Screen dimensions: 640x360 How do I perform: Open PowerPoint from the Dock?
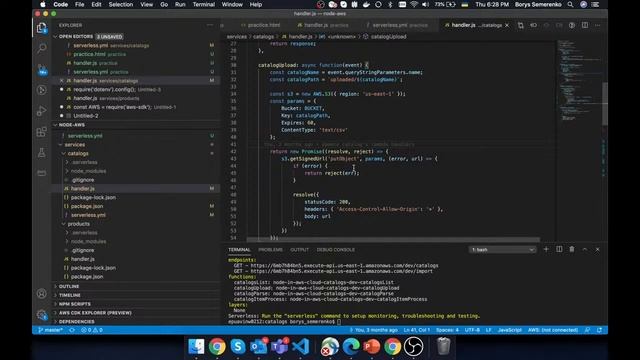pyautogui.click(x=371, y=347)
